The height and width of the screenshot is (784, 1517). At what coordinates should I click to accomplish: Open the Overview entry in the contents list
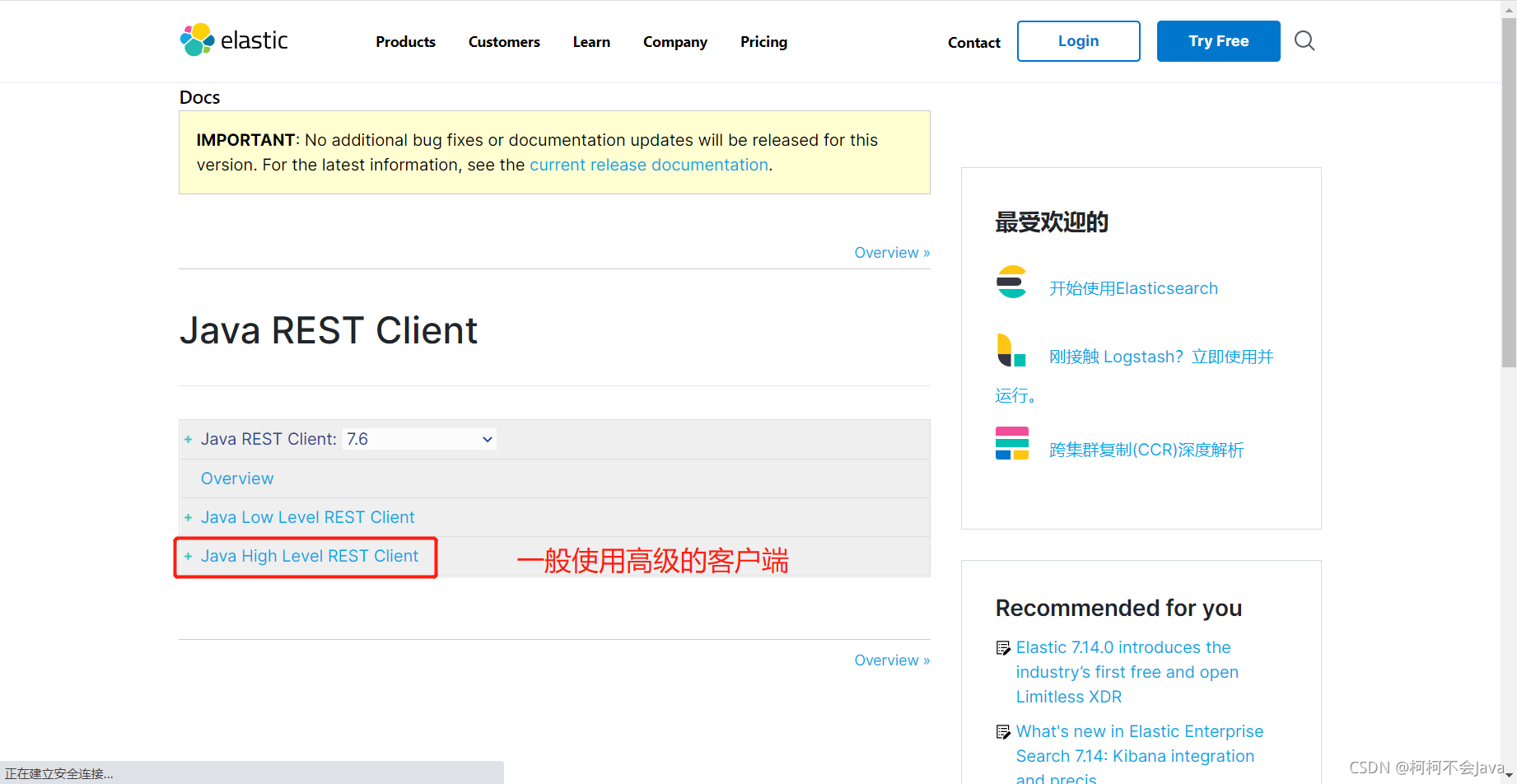pyautogui.click(x=237, y=478)
